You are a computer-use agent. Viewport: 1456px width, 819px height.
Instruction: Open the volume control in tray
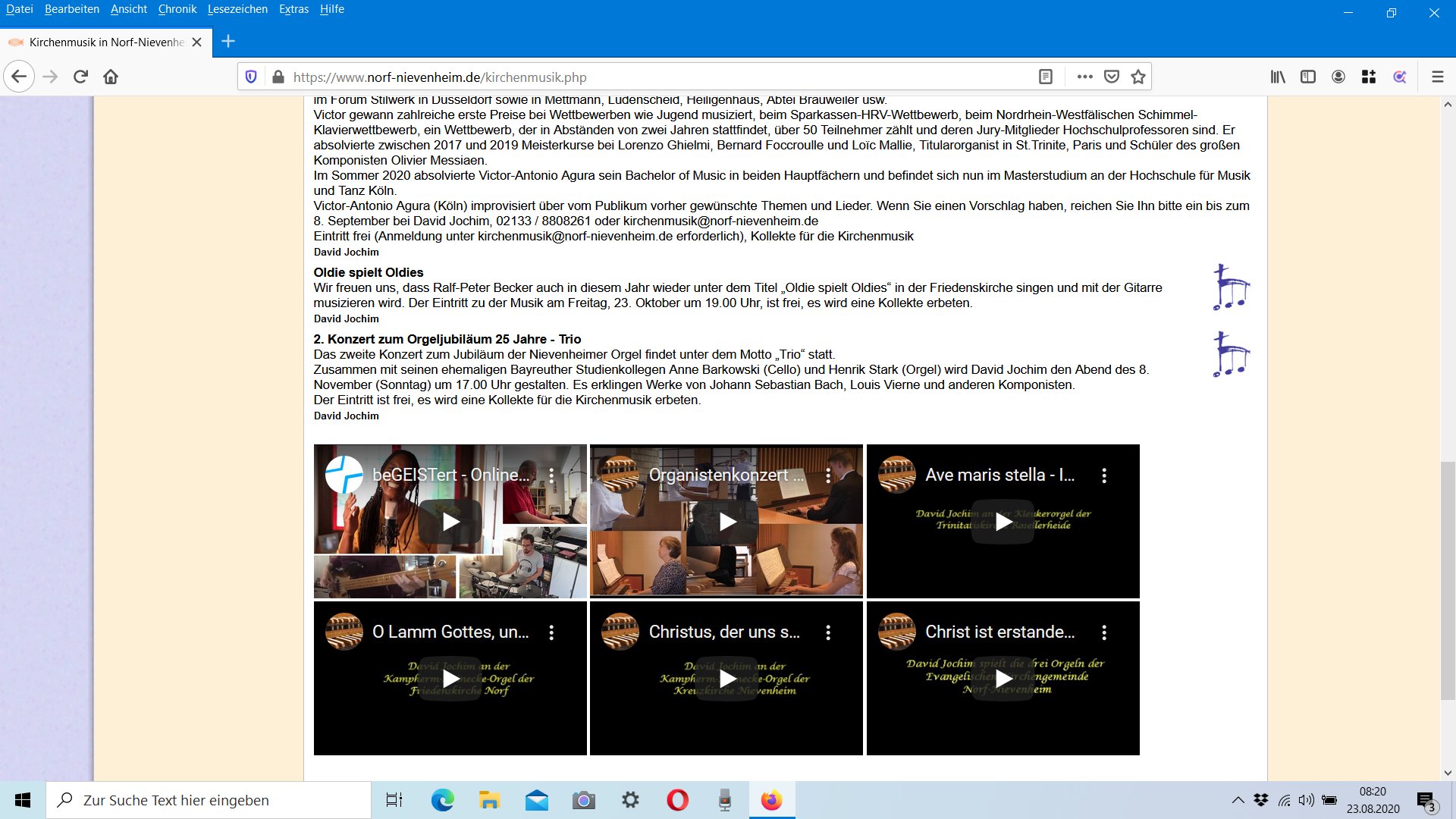(1306, 800)
